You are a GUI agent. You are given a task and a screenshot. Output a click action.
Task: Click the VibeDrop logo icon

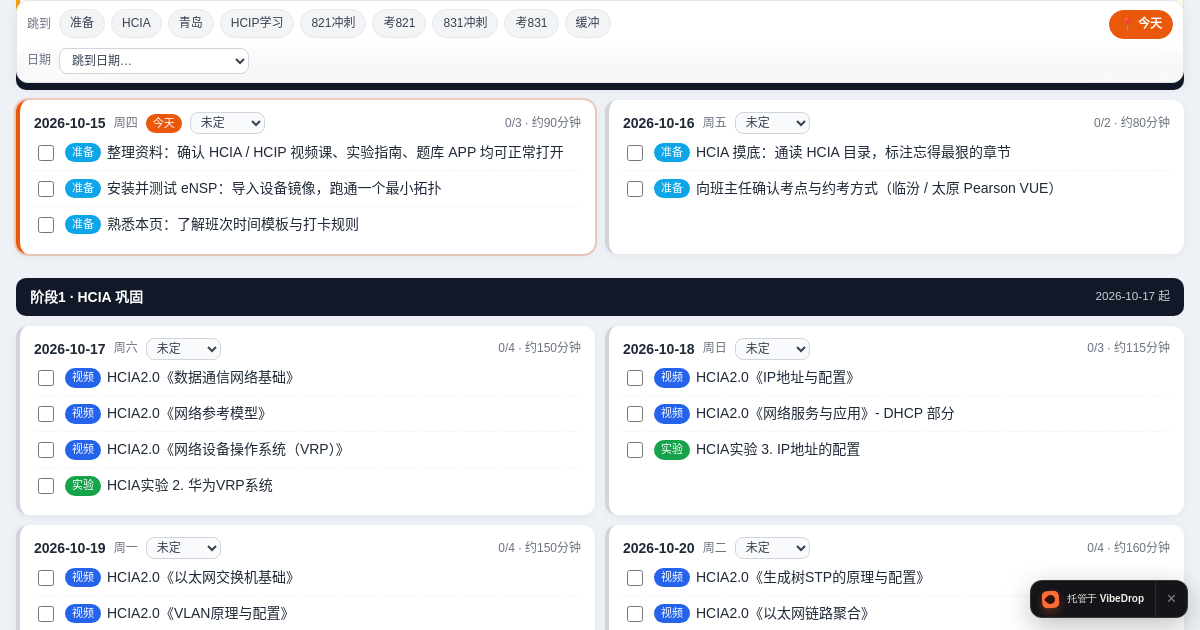[x=1050, y=599]
